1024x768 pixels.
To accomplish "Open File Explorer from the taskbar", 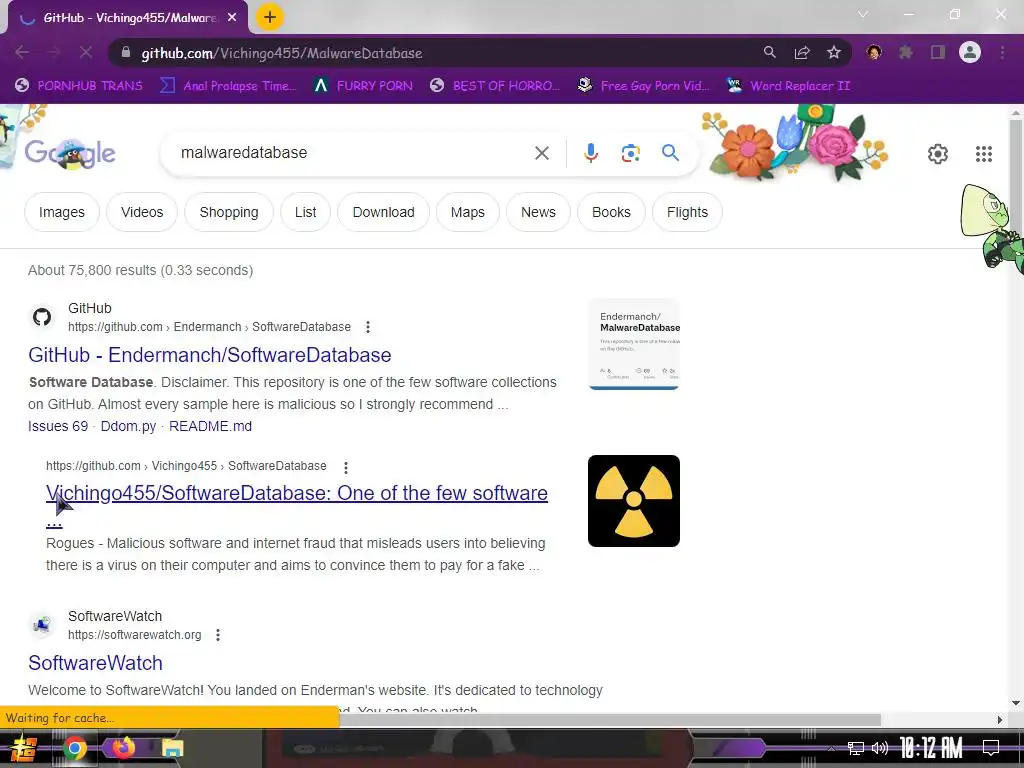I will [x=172, y=748].
